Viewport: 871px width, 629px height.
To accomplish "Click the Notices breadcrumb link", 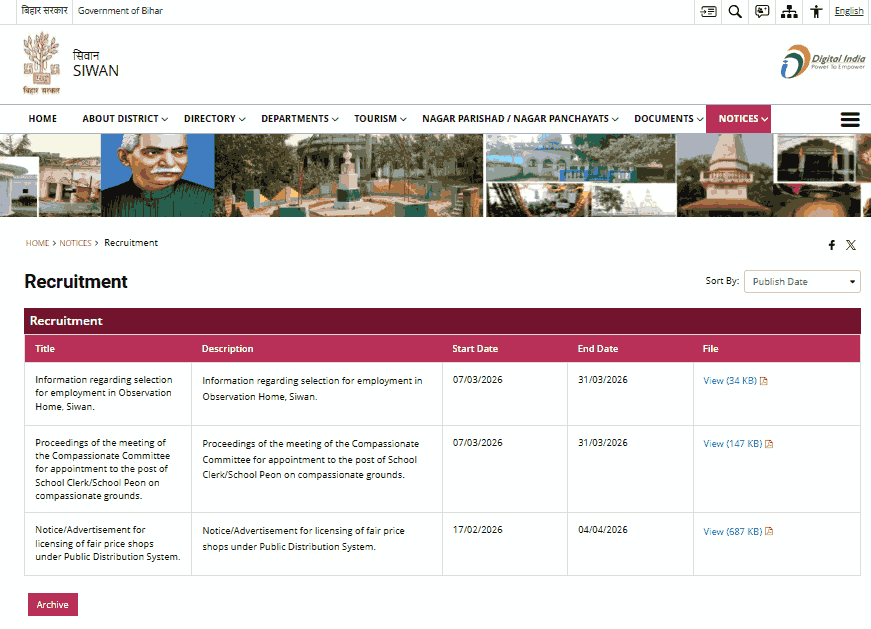I will 75,244.
